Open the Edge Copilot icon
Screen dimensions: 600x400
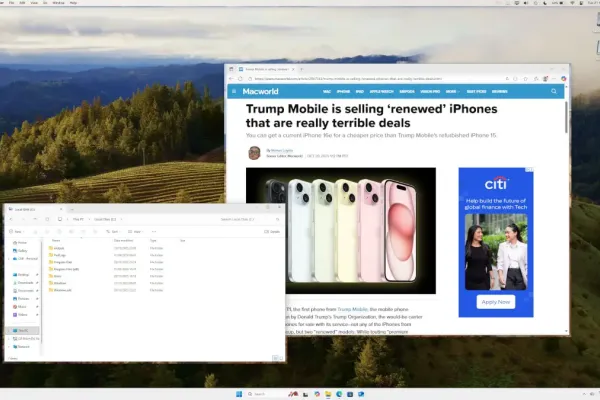pyautogui.click(x=564, y=79)
